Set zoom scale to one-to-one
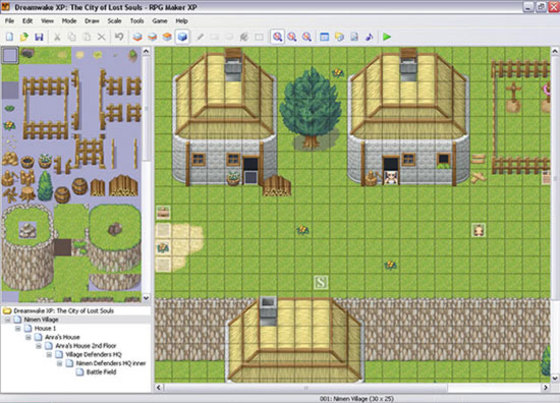This screenshot has width=560, height=403. pyautogui.click(x=277, y=36)
